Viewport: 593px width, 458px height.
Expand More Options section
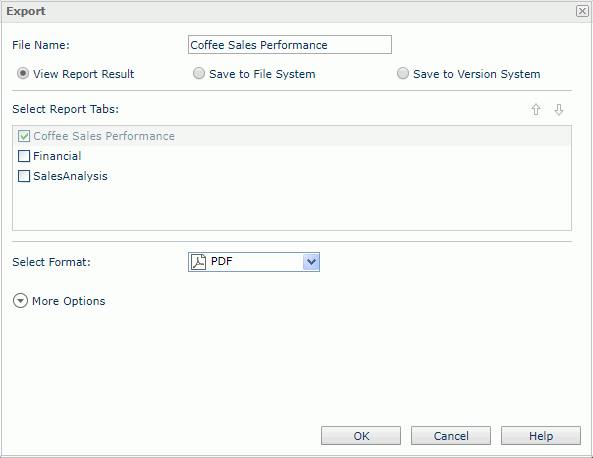(x=20, y=301)
